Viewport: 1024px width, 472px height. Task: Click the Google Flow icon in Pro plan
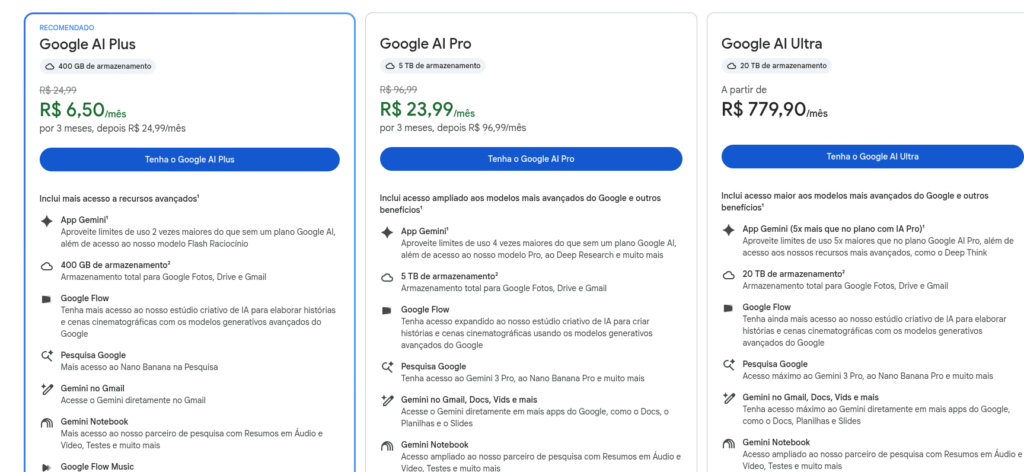point(387,311)
